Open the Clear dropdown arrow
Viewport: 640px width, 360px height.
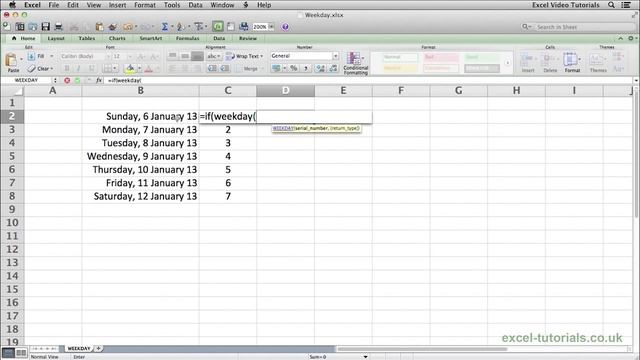pos(52,69)
